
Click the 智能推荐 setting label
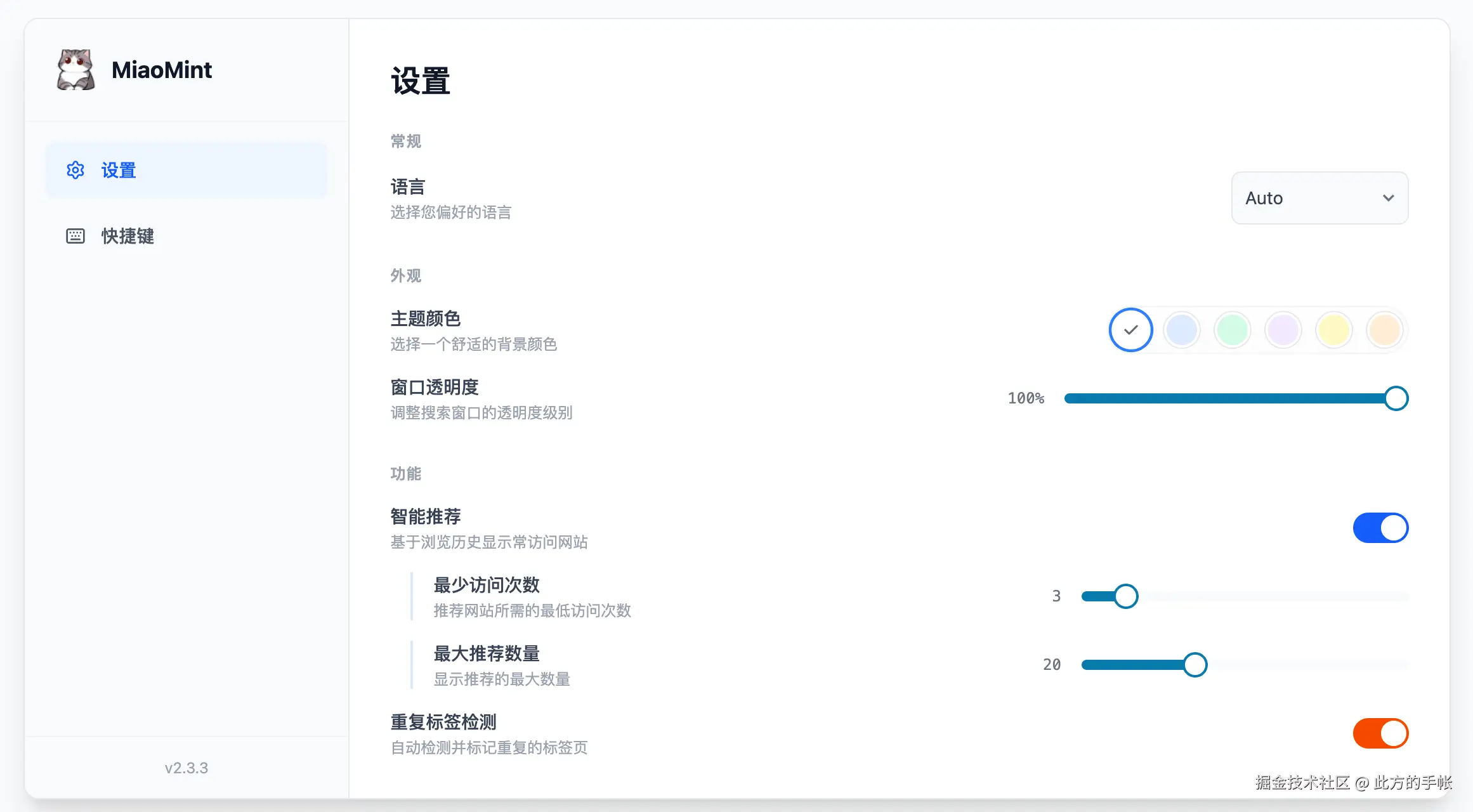pyautogui.click(x=426, y=516)
